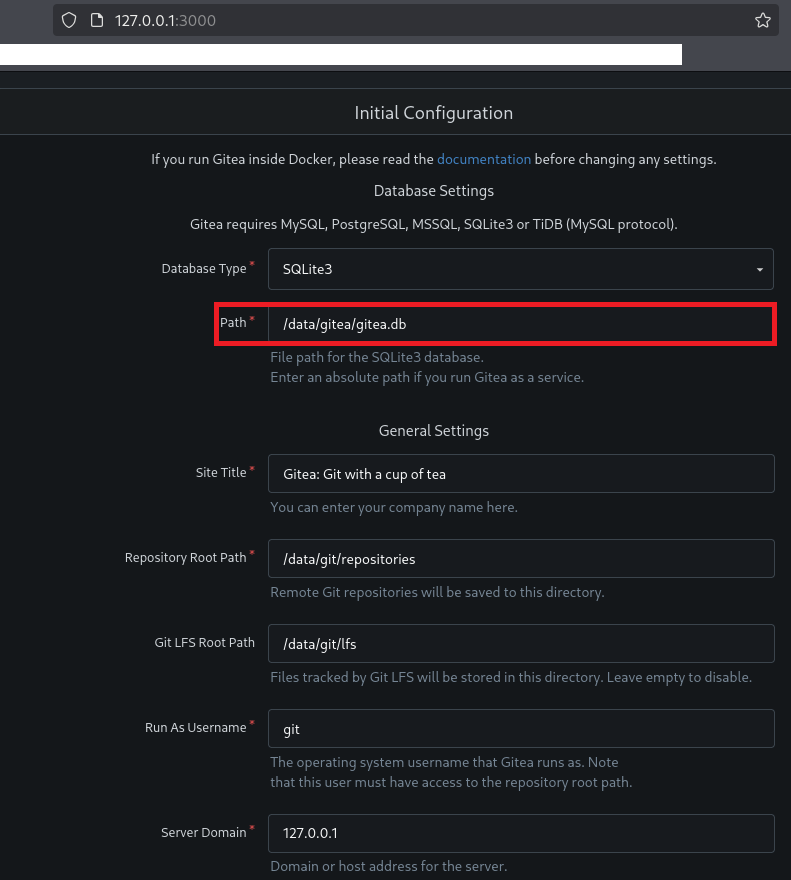
Task: Focus the Run As Username input
Action: pyautogui.click(x=520, y=729)
